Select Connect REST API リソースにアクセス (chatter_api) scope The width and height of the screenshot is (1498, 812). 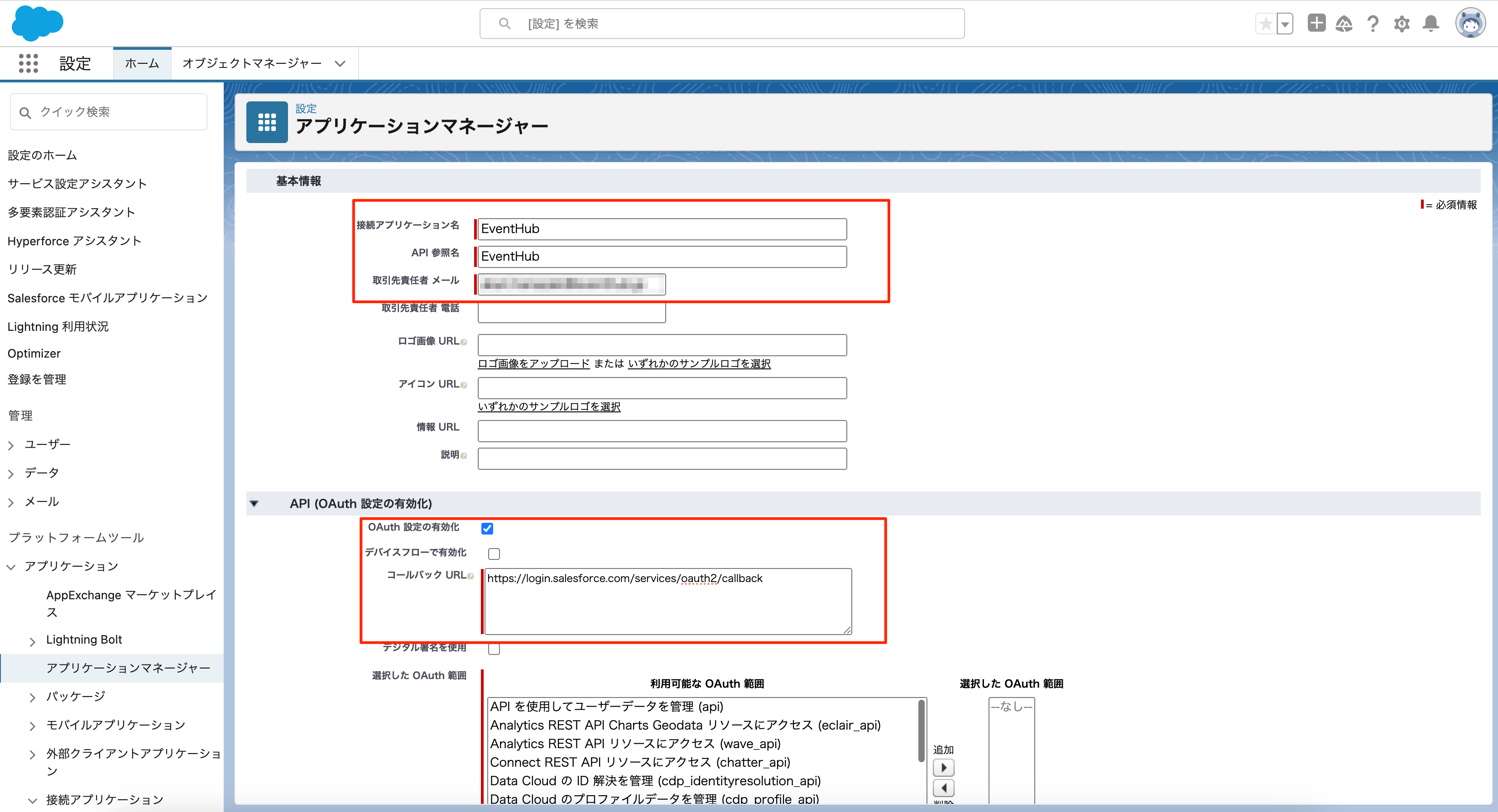coord(640,763)
